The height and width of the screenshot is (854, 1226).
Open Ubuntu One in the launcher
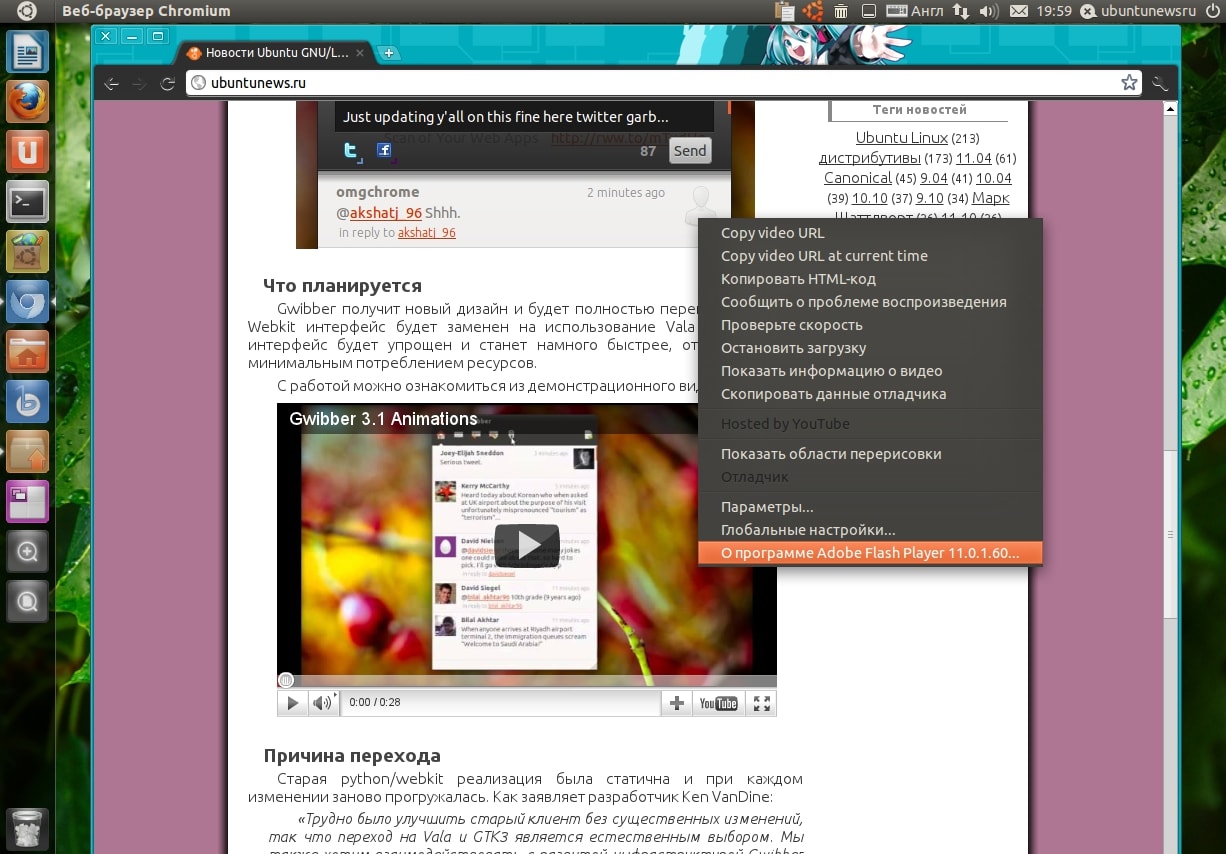27,152
